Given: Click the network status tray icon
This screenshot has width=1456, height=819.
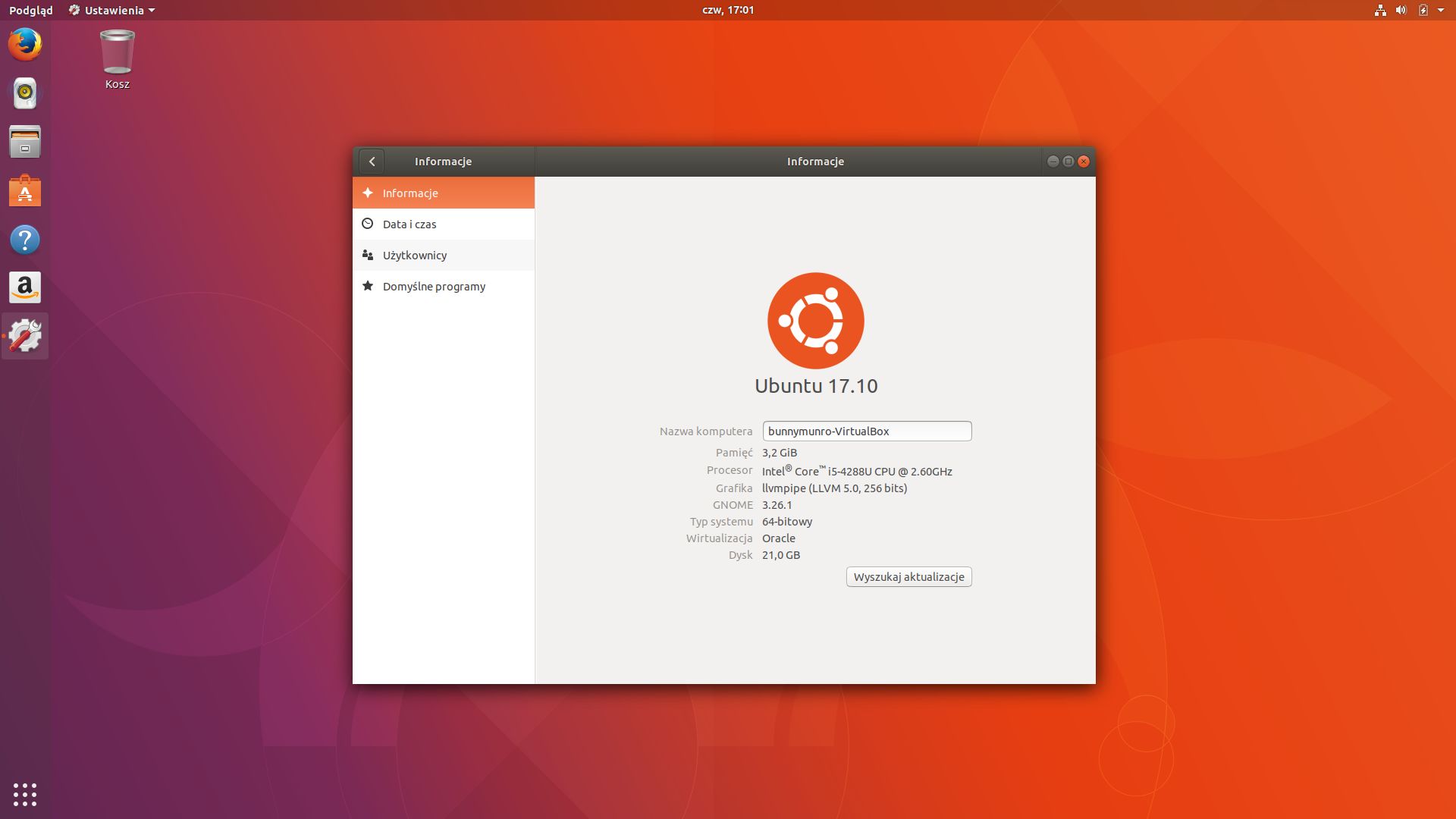Looking at the screenshot, I should [x=1380, y=11].
